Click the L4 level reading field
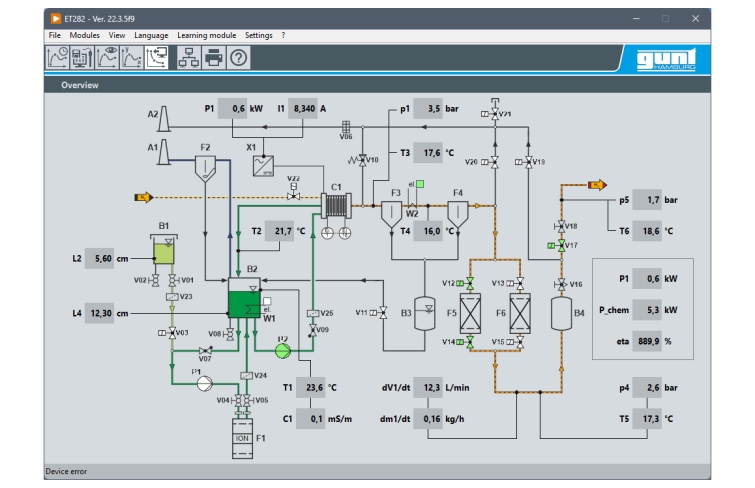 [x=101, y=313]
